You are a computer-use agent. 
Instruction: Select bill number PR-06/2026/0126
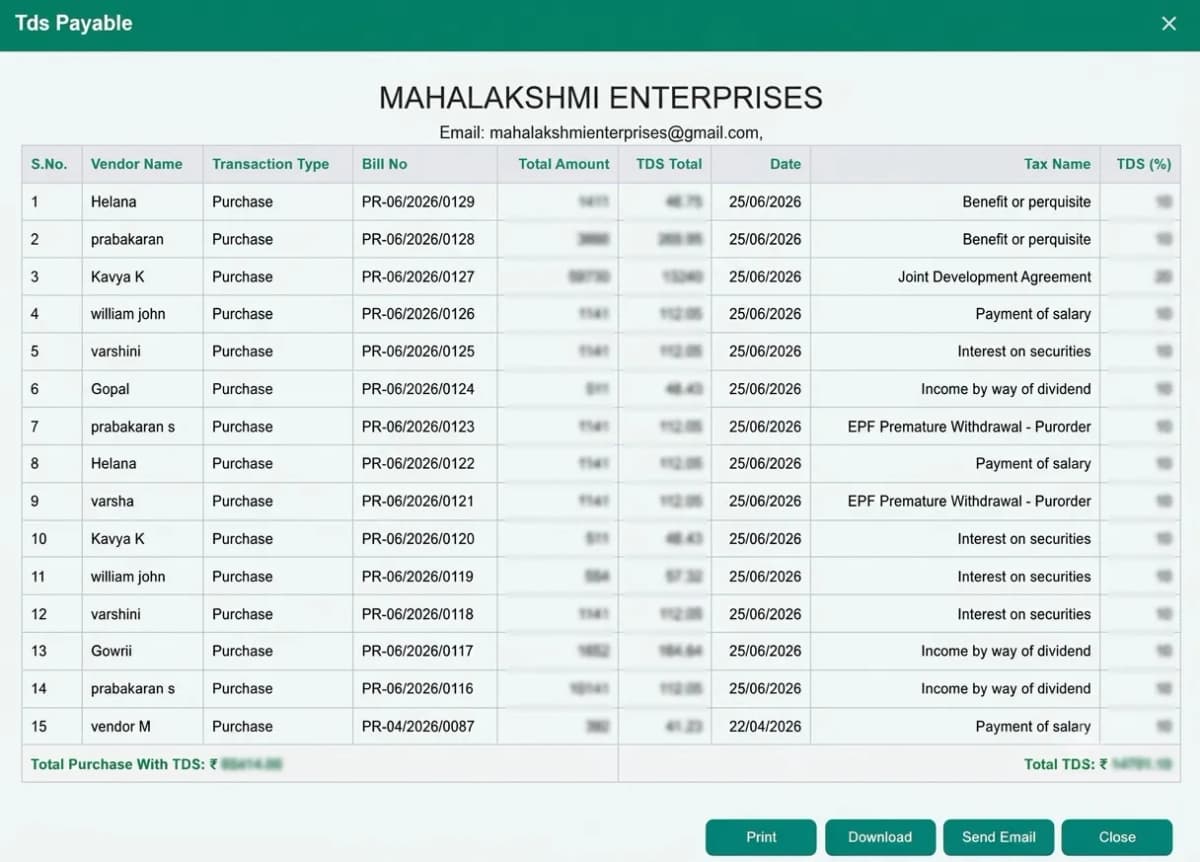click(418, 314)
